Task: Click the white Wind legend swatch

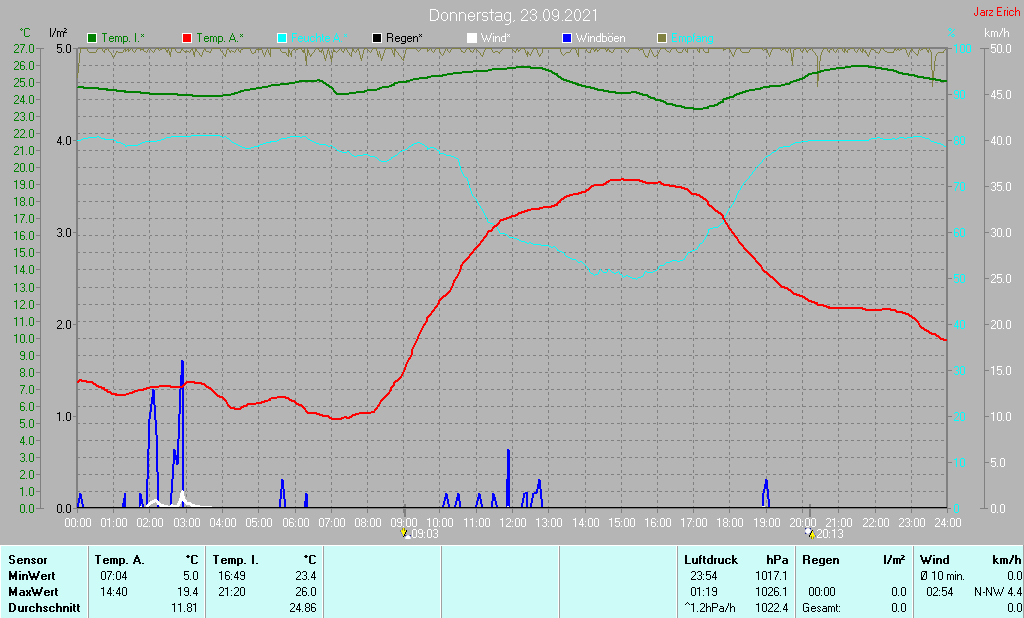Action: [x=472, y=39]
